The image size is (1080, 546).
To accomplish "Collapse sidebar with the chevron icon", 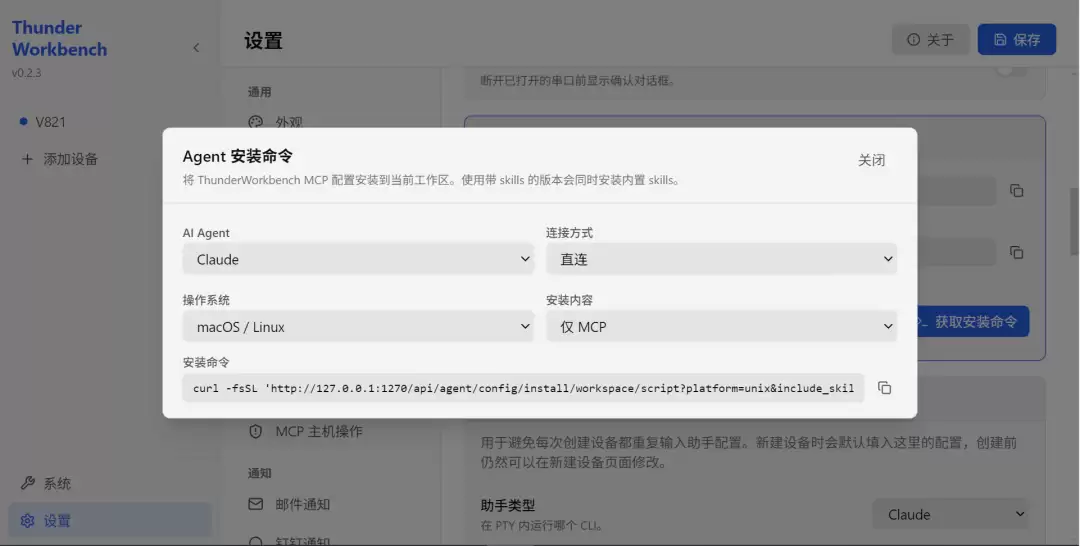I will [x=196, y=48].
